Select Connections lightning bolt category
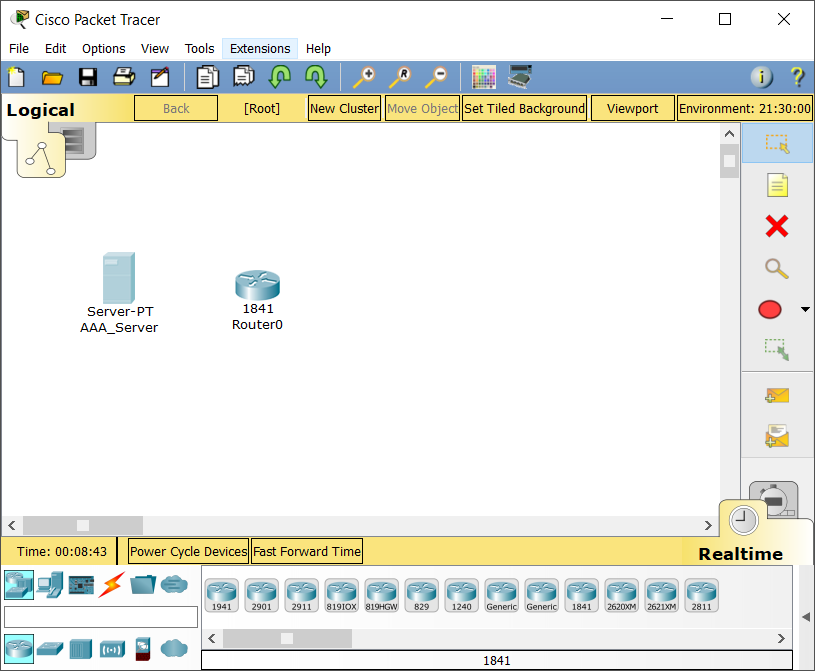 (112, 585)
